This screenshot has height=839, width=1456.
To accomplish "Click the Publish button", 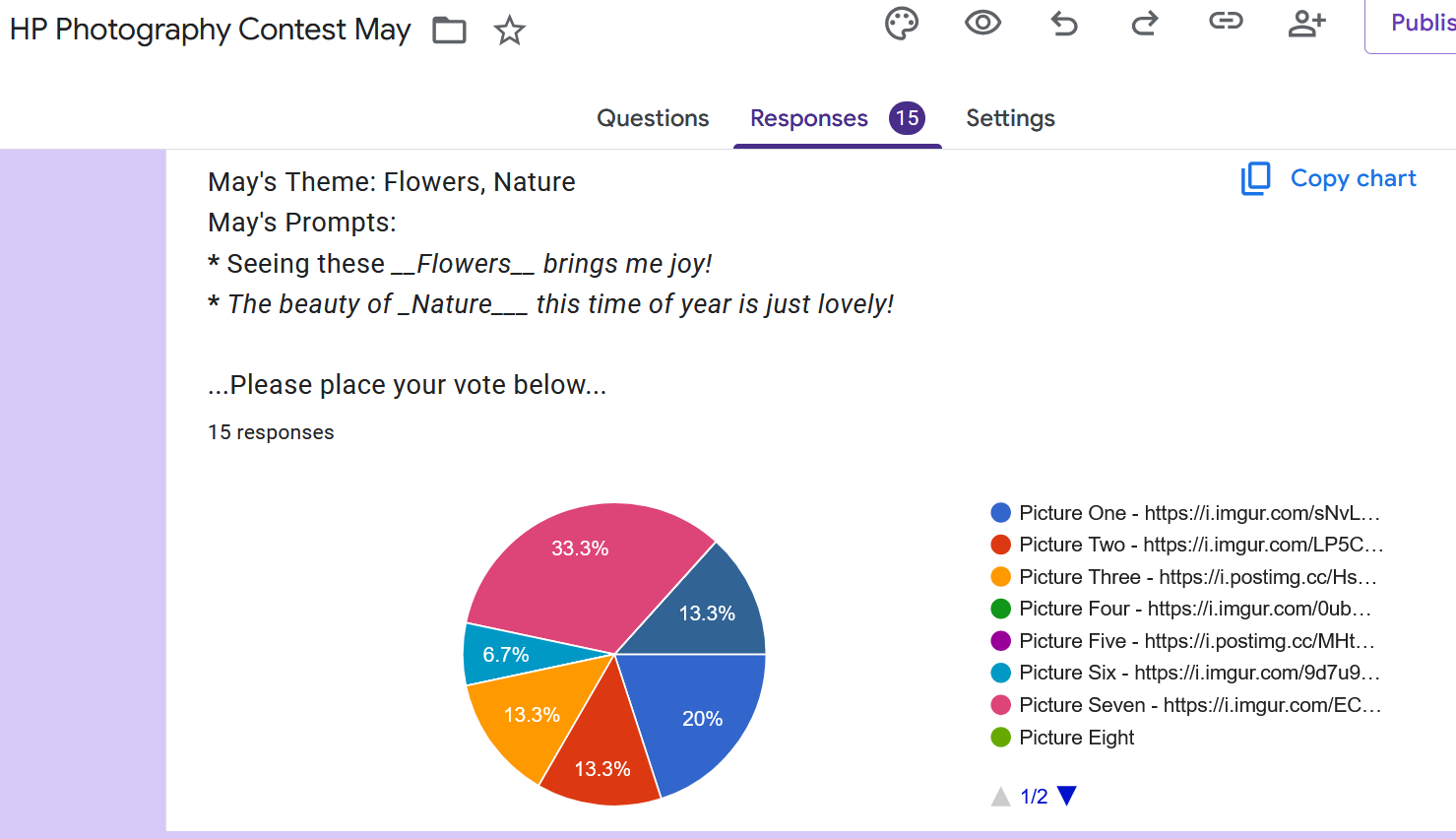I will click(1411, 24).
